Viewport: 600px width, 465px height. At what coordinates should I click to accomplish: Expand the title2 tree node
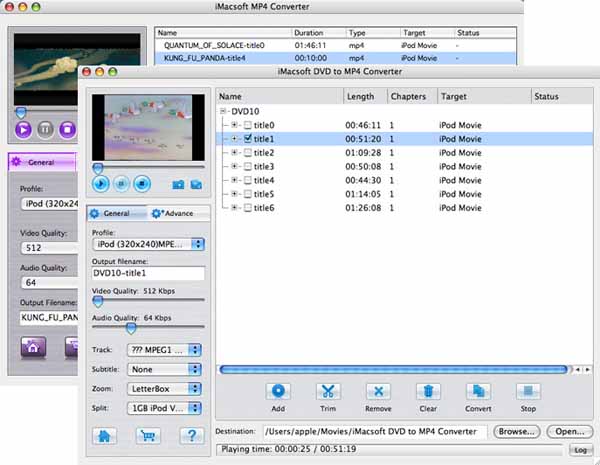tap(234, 153)
